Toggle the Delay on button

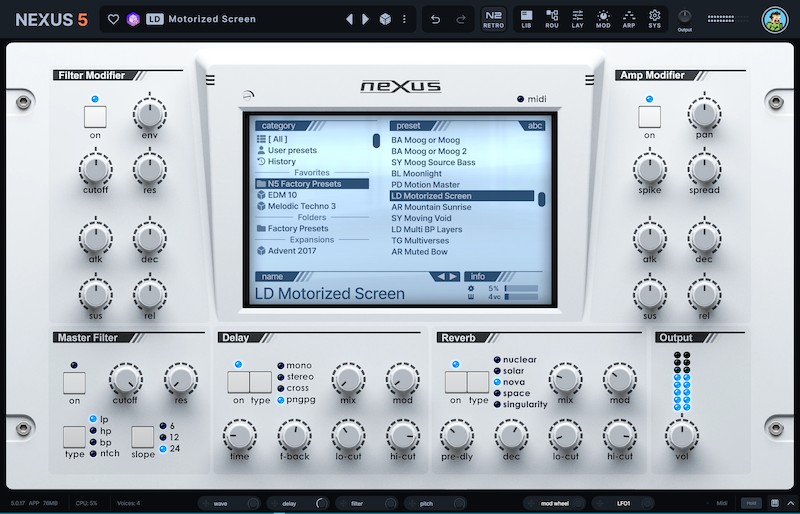pyautogui.click(x=238, y=382)
